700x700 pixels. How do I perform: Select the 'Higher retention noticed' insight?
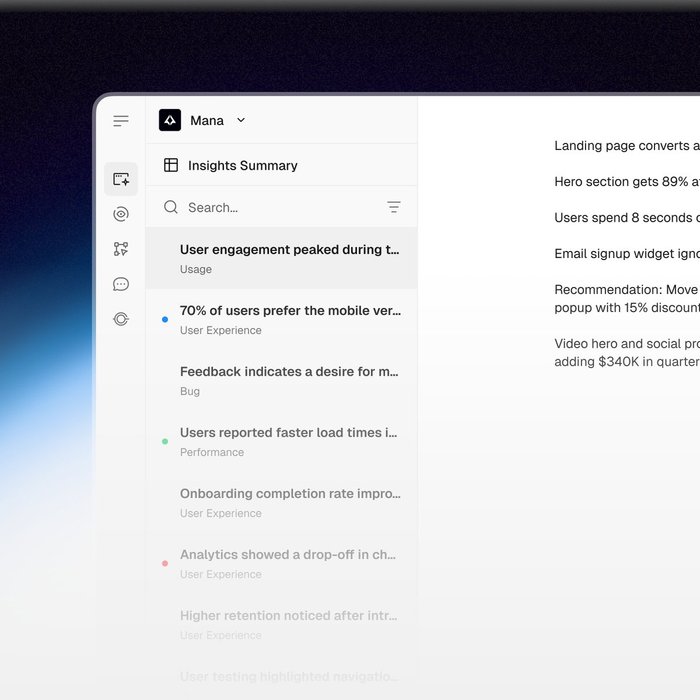pos(289,624)
